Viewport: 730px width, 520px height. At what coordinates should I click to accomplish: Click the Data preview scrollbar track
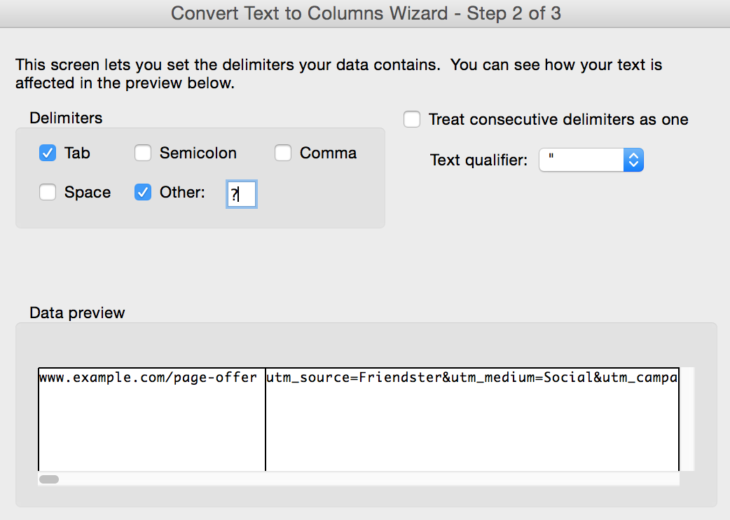(x=358, y=479)
